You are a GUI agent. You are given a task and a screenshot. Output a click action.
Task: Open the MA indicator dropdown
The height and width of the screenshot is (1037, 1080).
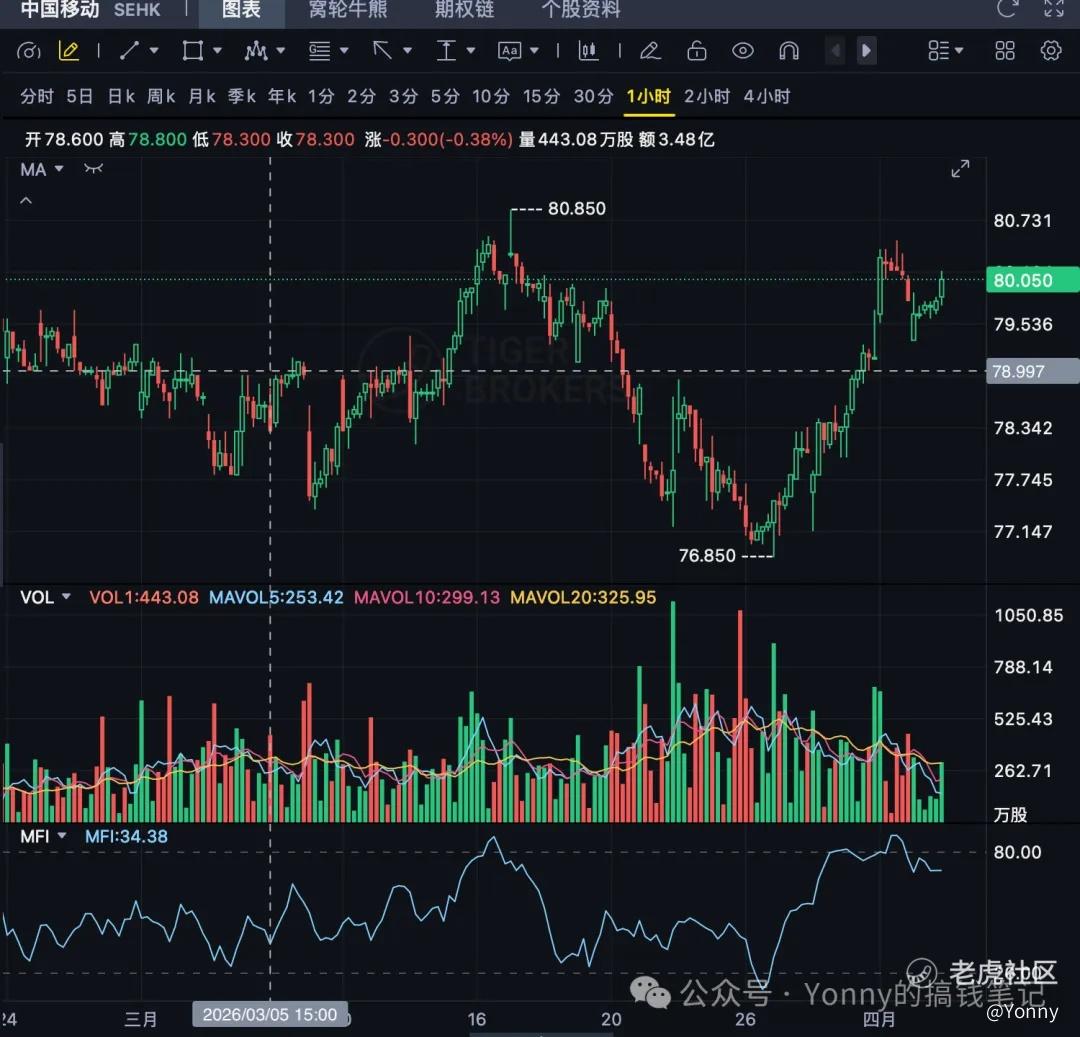click(58, 169)
